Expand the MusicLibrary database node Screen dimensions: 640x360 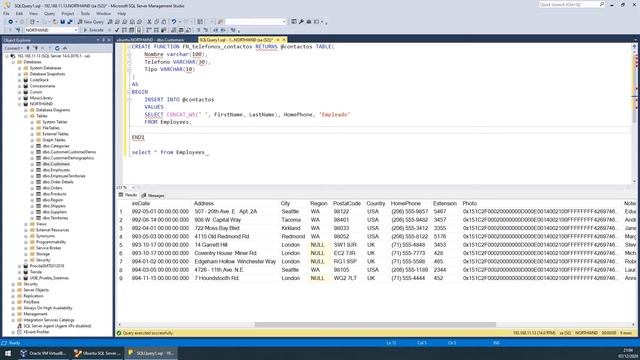20,98
